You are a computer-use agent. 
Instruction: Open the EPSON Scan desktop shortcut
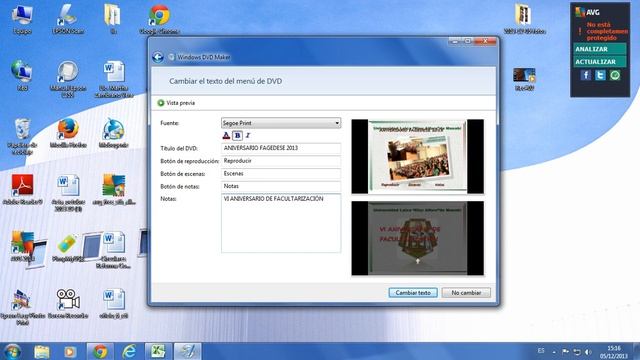click(68, 18)
